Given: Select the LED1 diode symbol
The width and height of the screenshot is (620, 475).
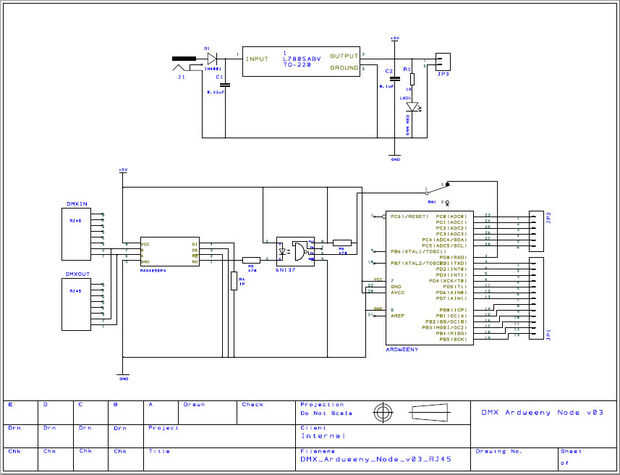Looking at the screenshot, I should [412, 107].
